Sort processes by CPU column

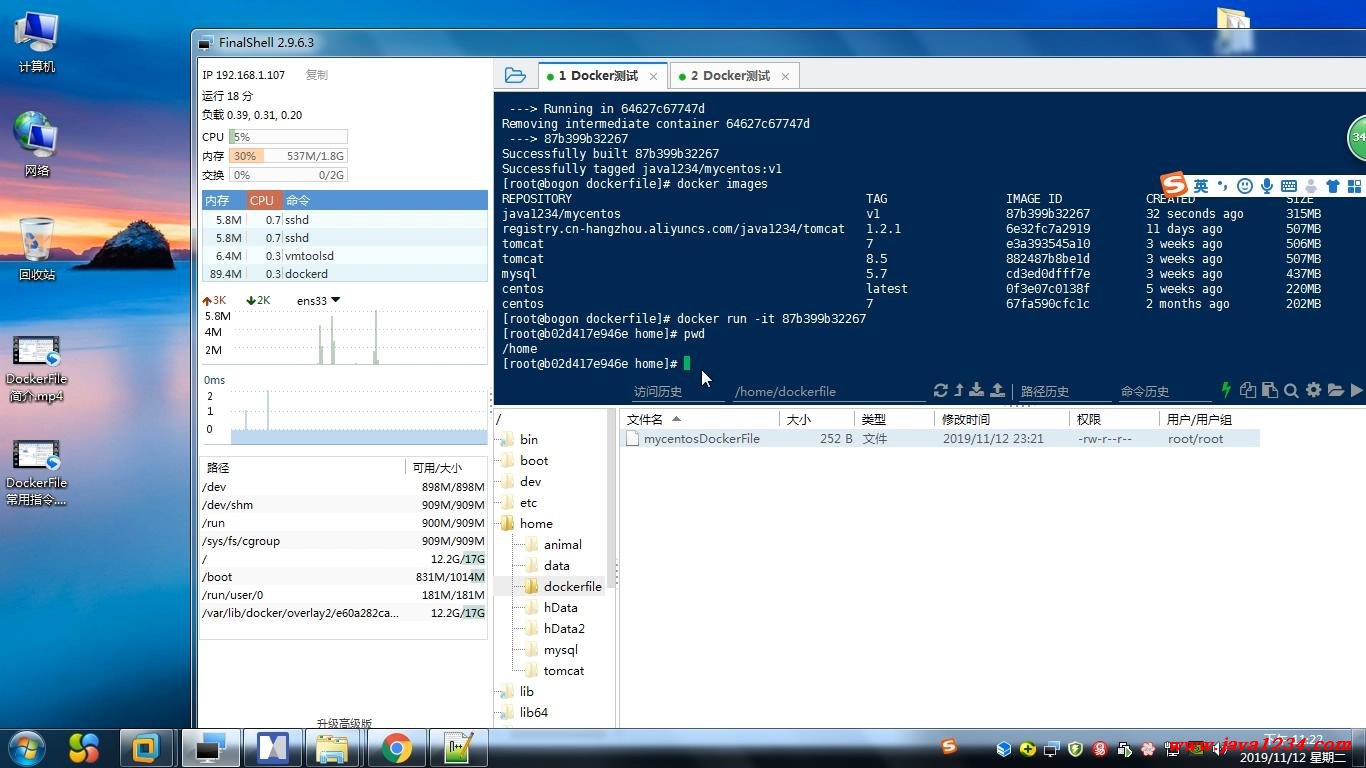click(x=264, y=200)
